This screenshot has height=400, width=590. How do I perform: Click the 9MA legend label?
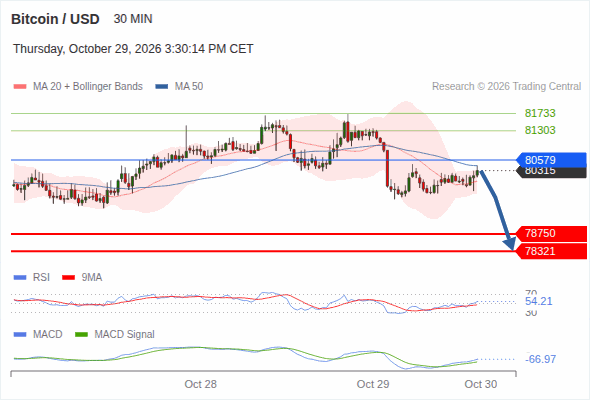click(92, 278)
